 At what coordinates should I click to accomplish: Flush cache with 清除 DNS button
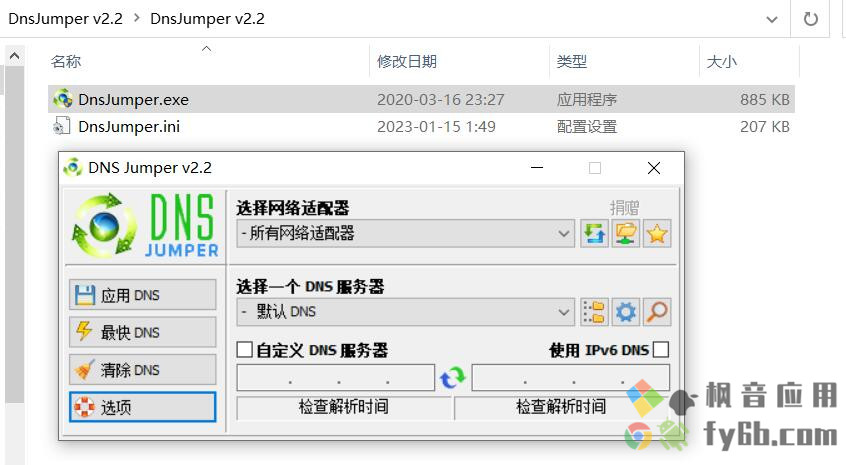pos(142,370)
